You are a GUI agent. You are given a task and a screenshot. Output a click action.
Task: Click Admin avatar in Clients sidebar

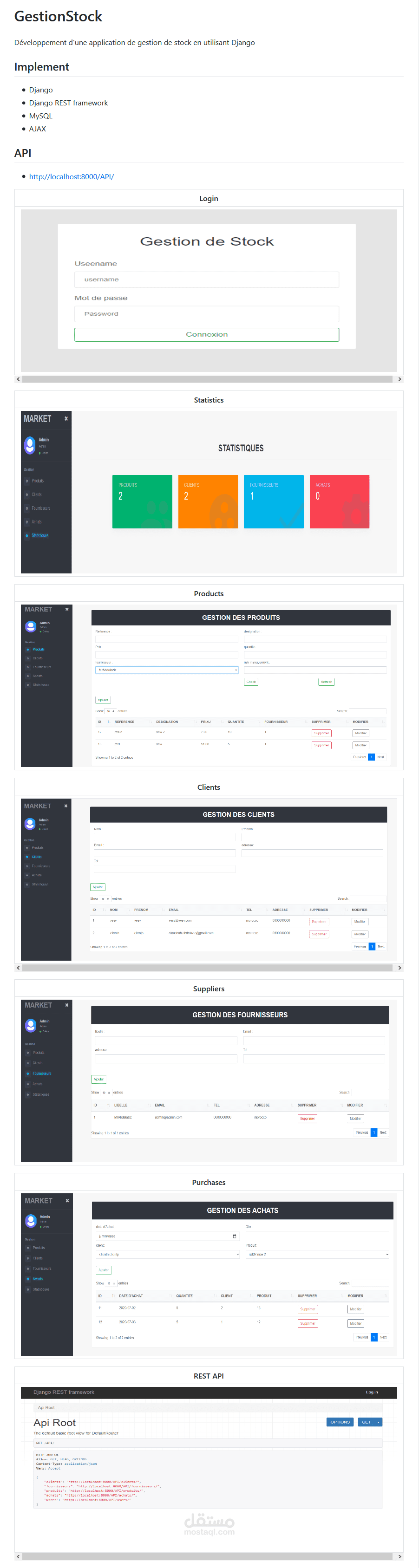[x=30, y=824]
